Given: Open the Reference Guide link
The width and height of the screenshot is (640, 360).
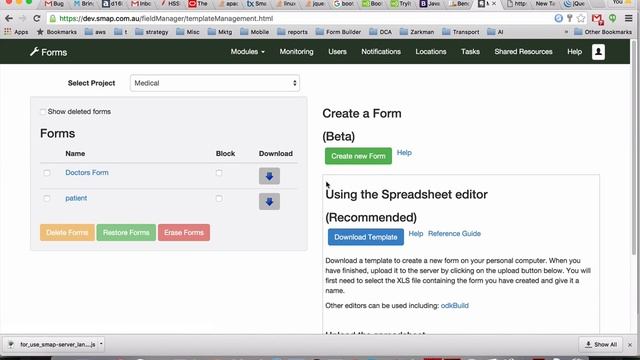Looking at the screenshot, I should [x=454, y=233].
